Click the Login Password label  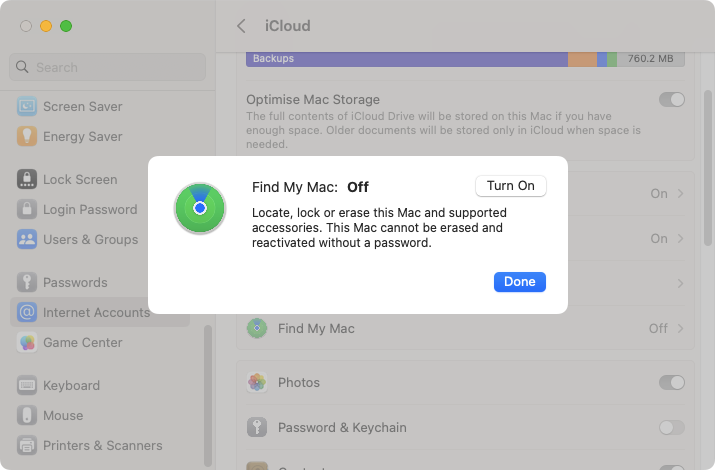[90, 209]
